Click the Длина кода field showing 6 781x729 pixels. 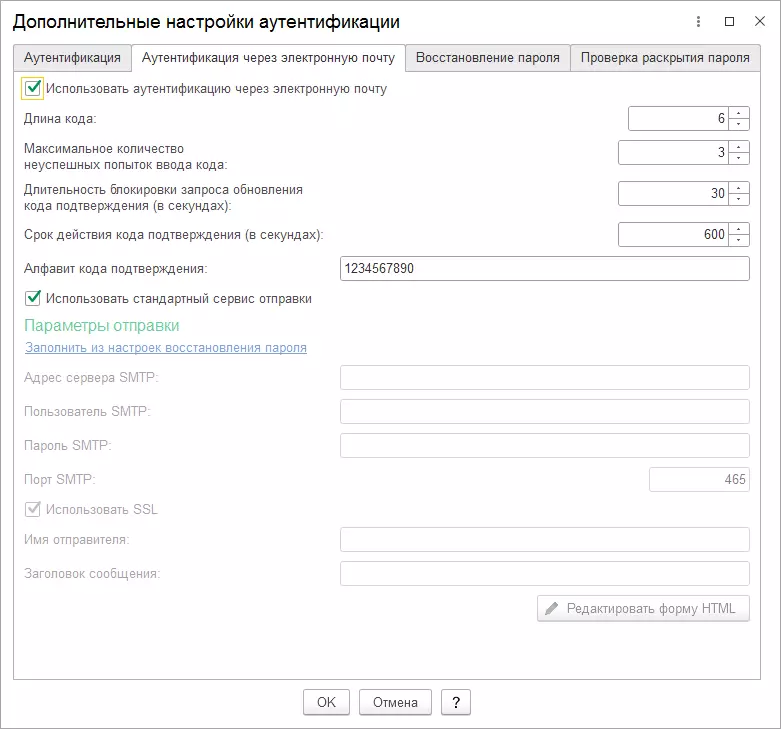(x=678, y=119)
